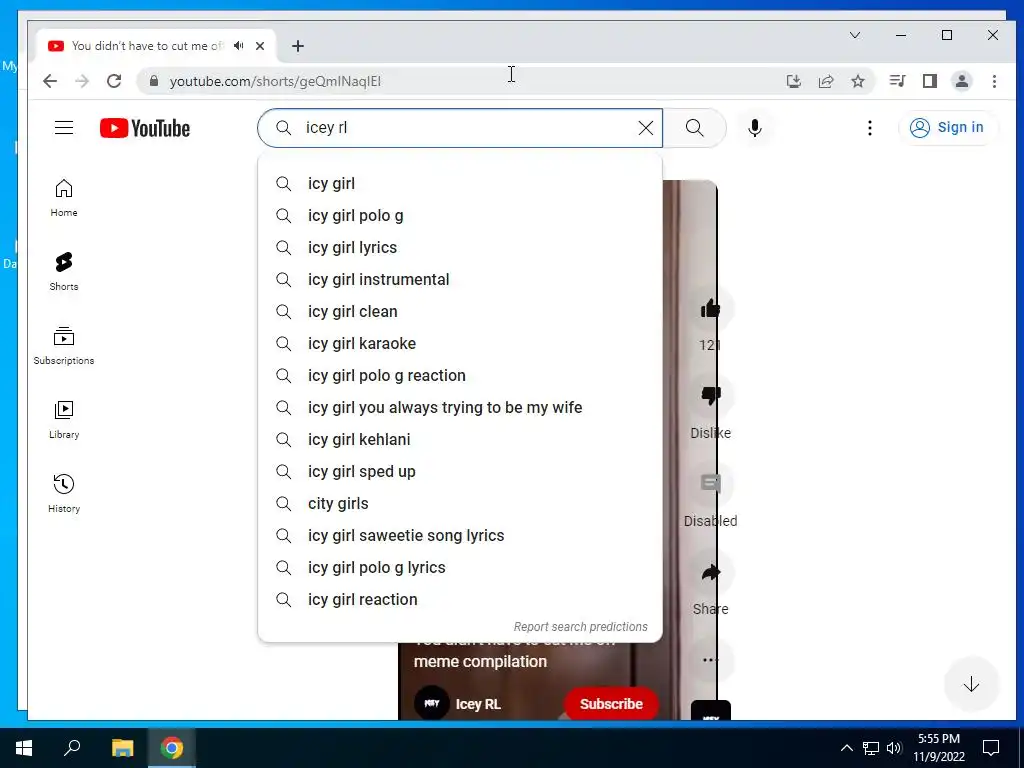Choose 'icy girl saweetie song lyrics' suggestion
The image size is (1024, 768).
[x=460, y=536]
